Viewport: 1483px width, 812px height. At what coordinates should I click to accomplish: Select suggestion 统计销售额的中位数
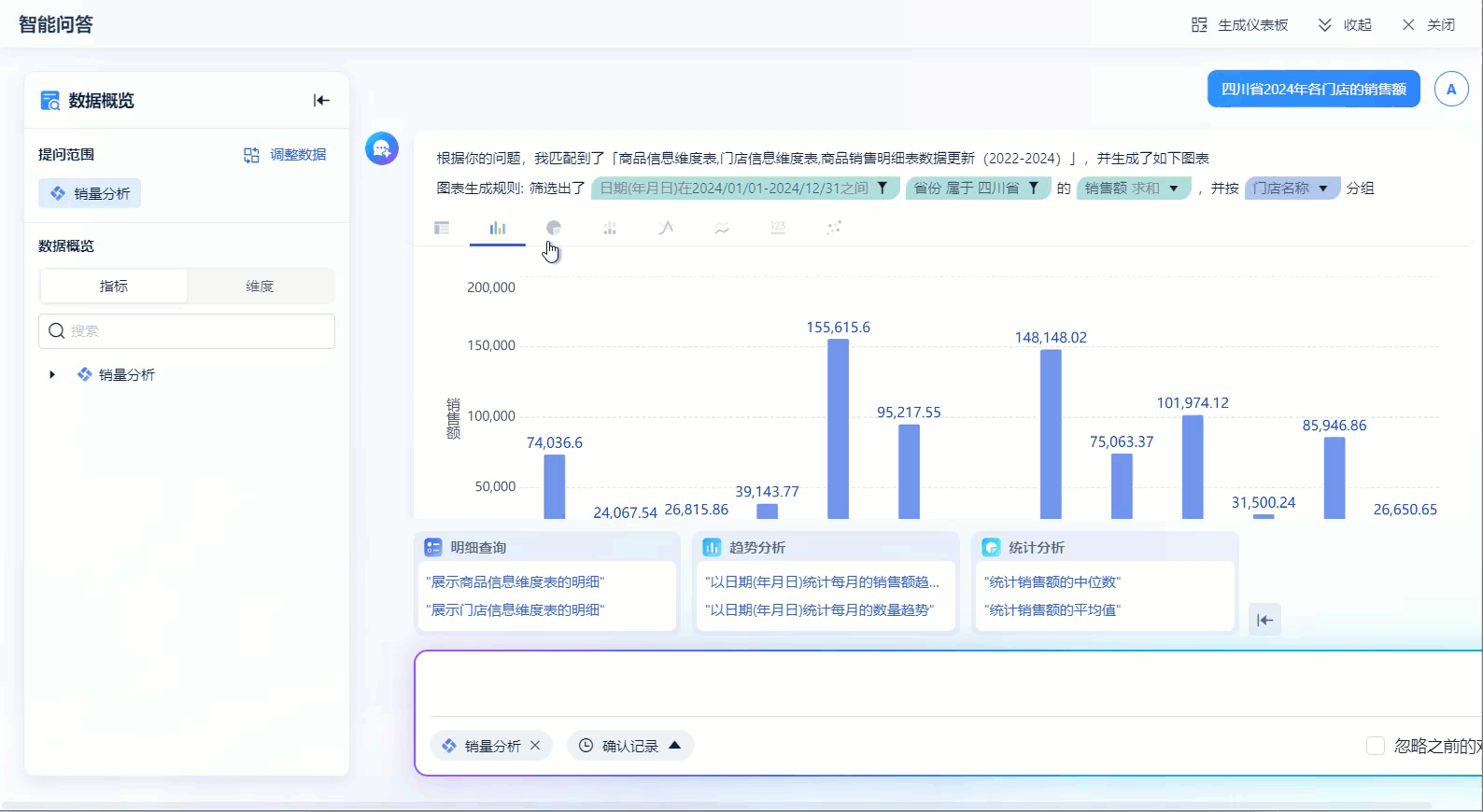tap(1052, 581)
